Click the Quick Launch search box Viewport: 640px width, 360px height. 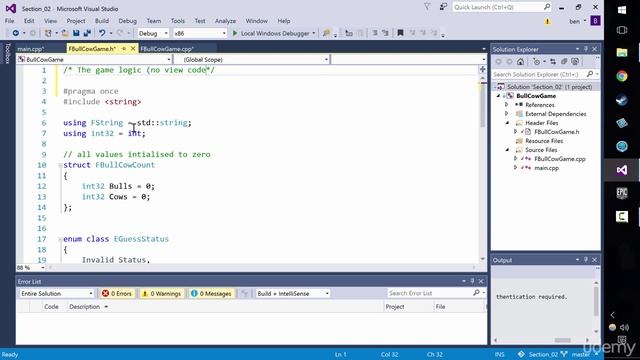[502, 7]
